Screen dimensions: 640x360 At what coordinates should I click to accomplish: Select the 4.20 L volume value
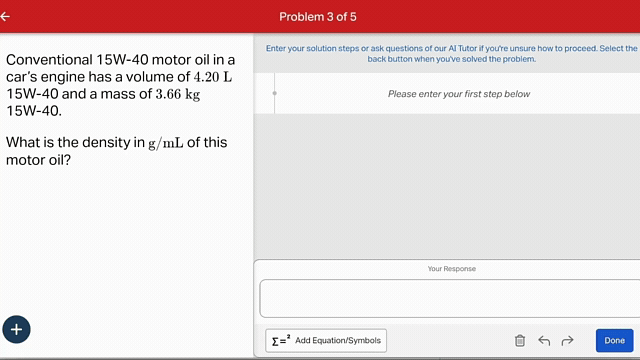click(213, 77)
